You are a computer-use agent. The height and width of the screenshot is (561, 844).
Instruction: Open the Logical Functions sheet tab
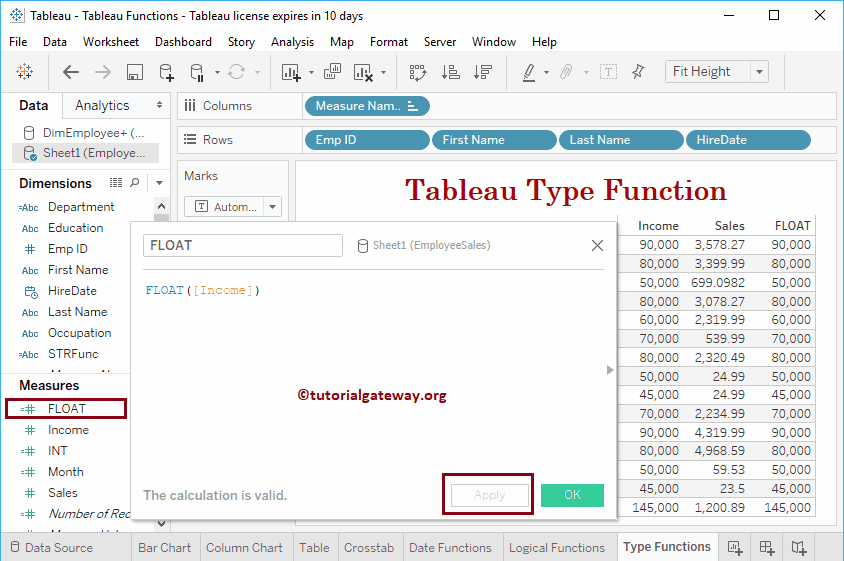(x=557, y=548)
